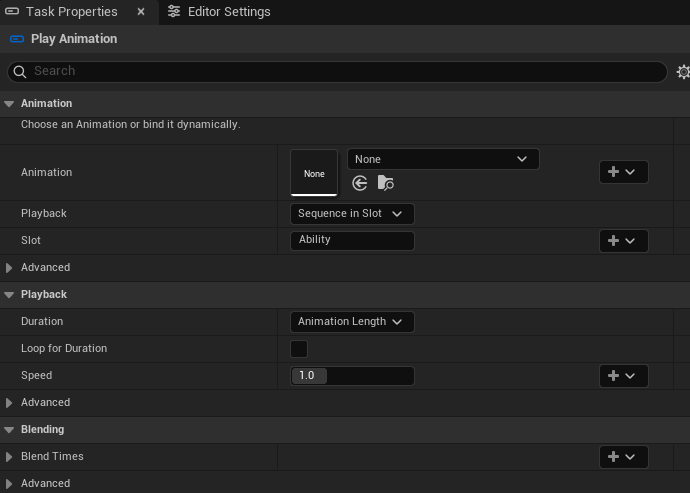Click the Play Animation title text
Screen dimensions: 690x493
(x=74, y=39)
